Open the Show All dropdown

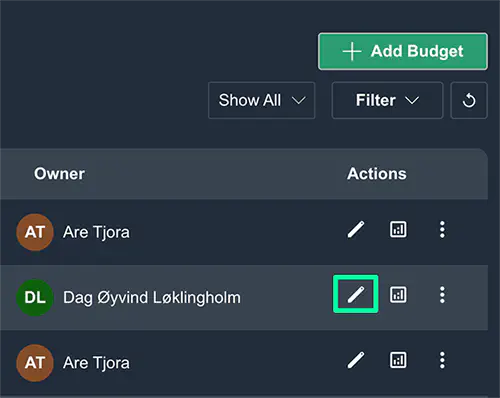(262, 100)
